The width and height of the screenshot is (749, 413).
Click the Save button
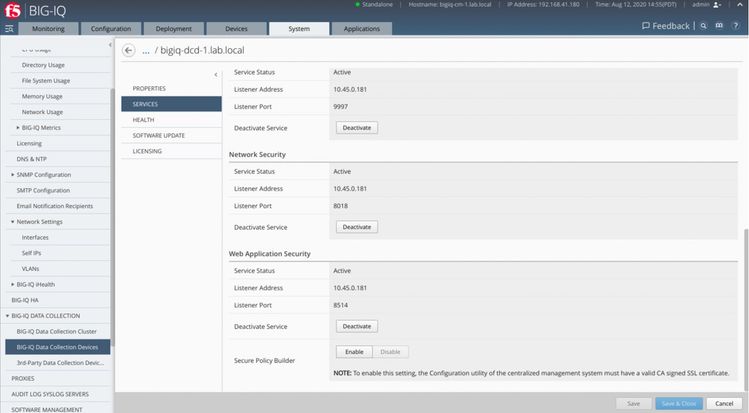click(x=633, y=404)
